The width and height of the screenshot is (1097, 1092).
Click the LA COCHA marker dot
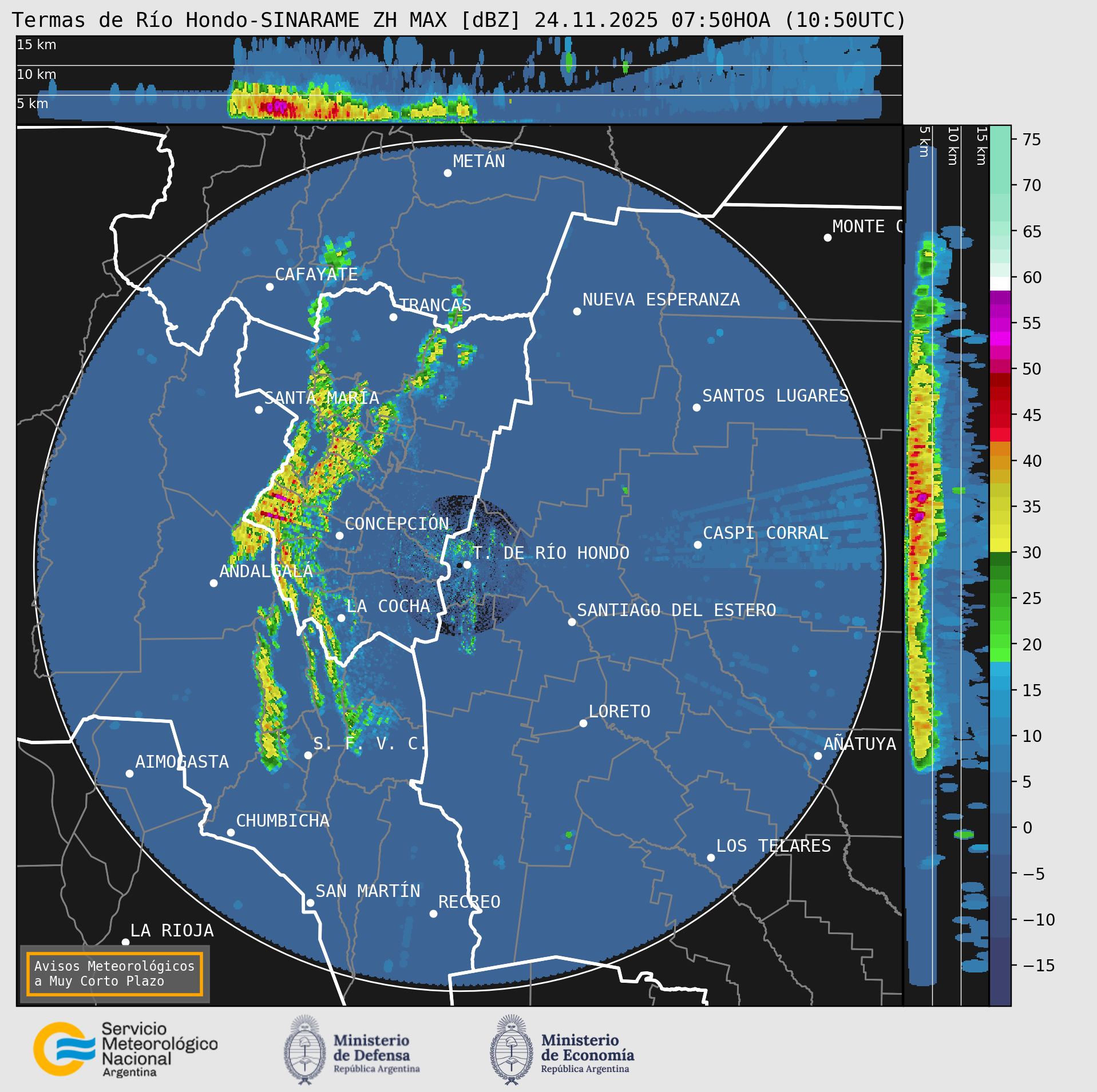[341, 618]
